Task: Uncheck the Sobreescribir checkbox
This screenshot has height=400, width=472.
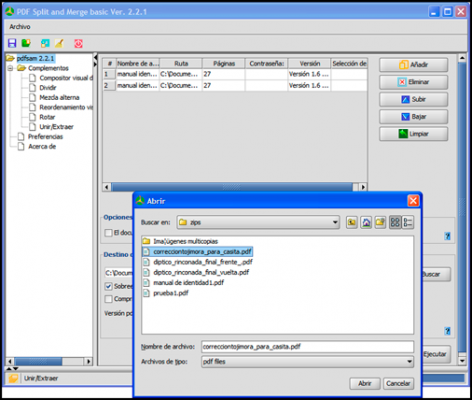Action: [x=108, y=286]
